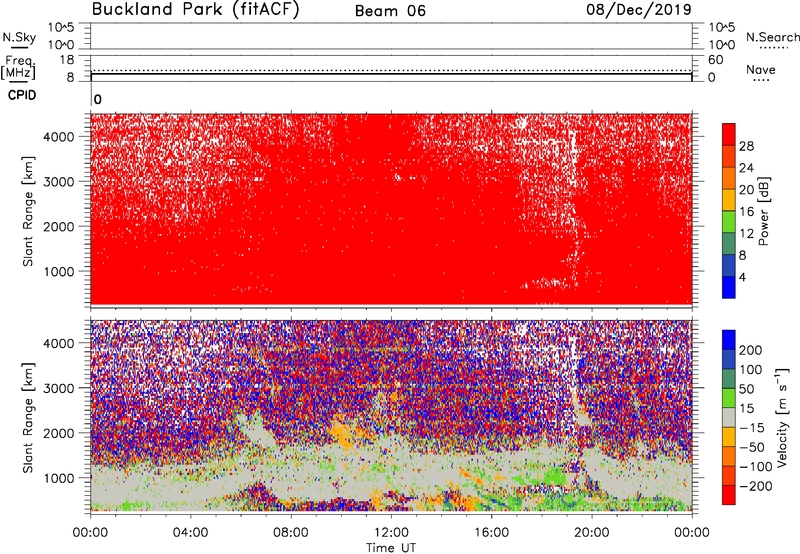The height and width of the screenshot is (554, 800).
Task: Click the power panel 'Slant Range [km]' label
Action: click(28, 211)
